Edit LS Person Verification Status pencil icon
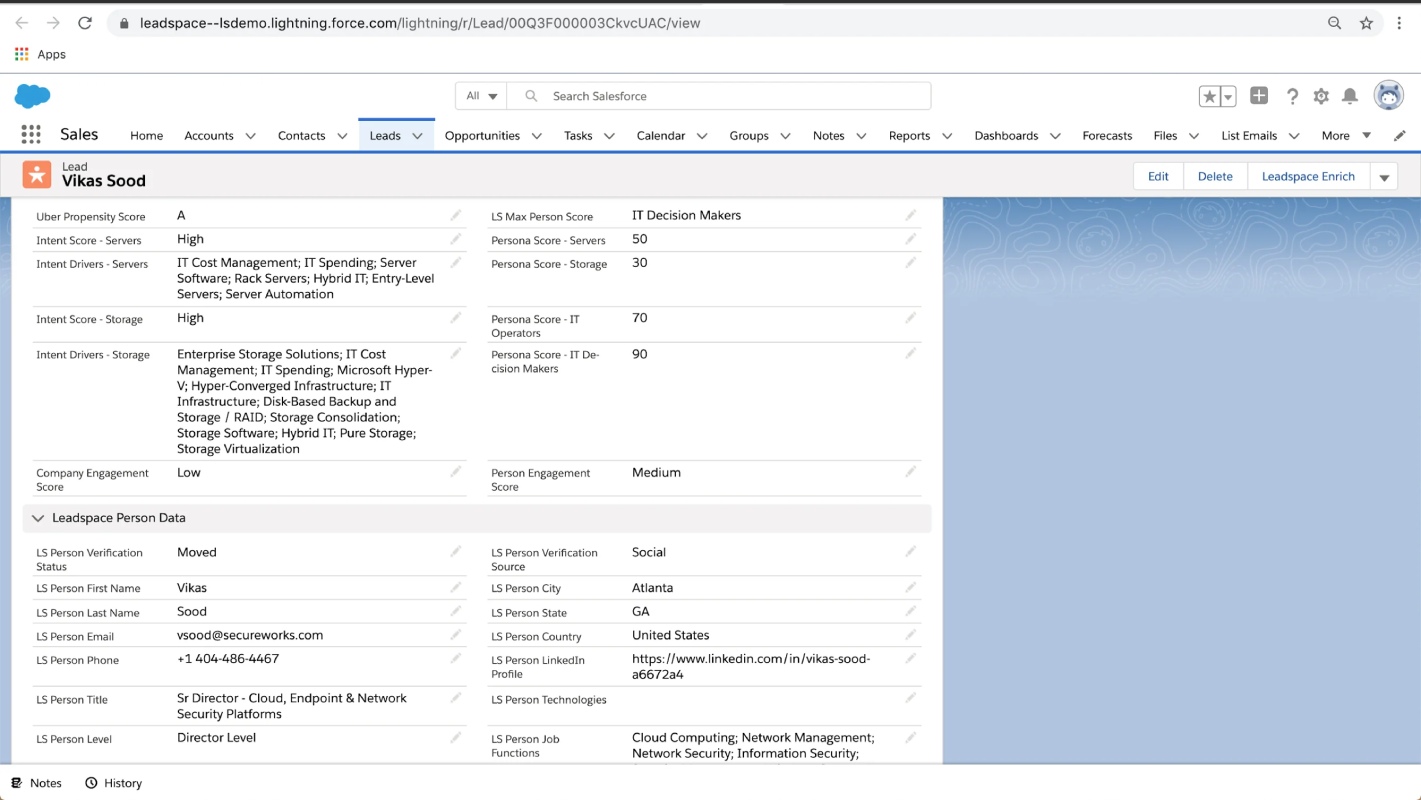This screenshot has height=800, width=1421. (x=455, y=552)
